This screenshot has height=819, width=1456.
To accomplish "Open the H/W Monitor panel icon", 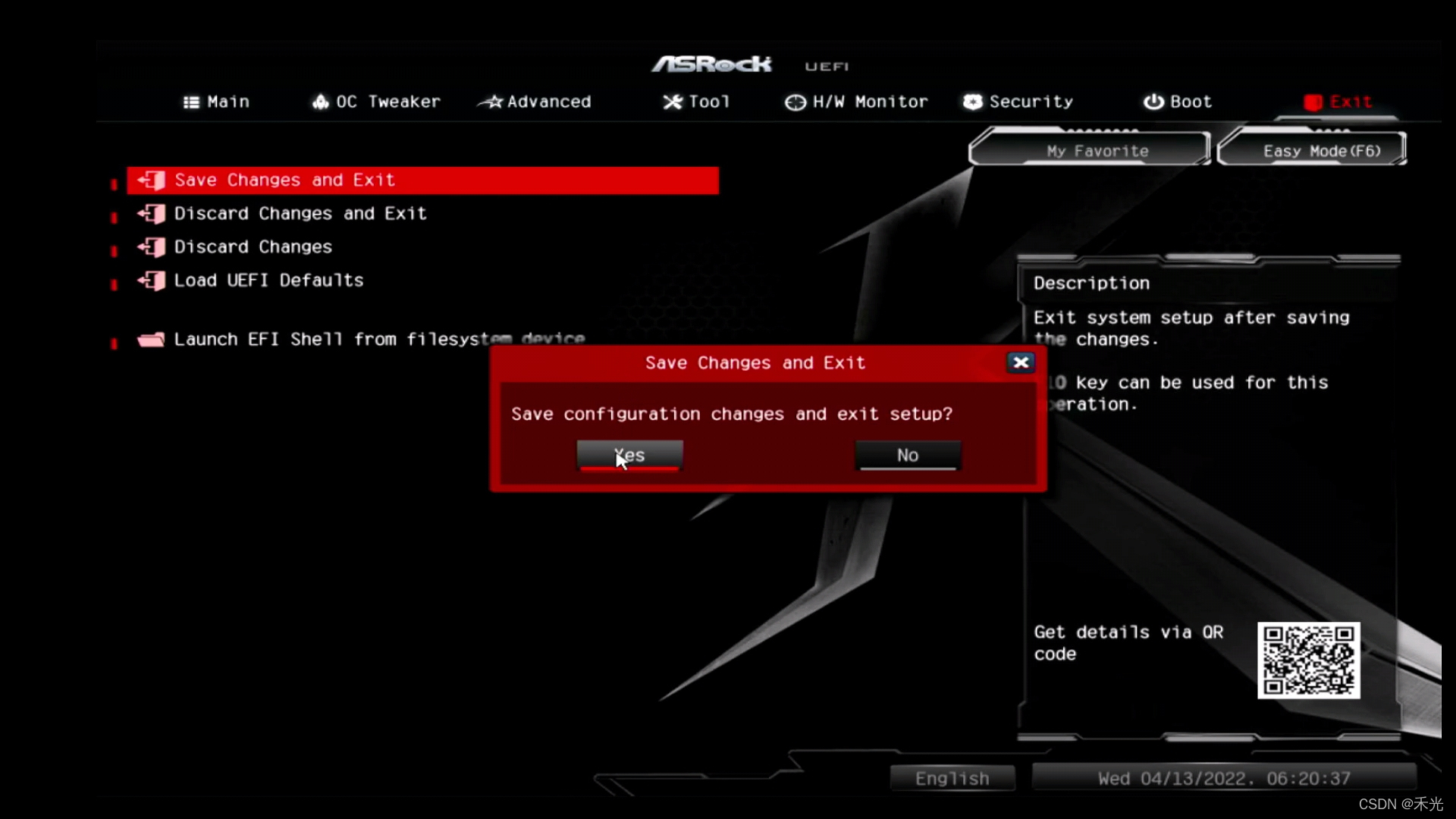I will (x=795, y=101).
